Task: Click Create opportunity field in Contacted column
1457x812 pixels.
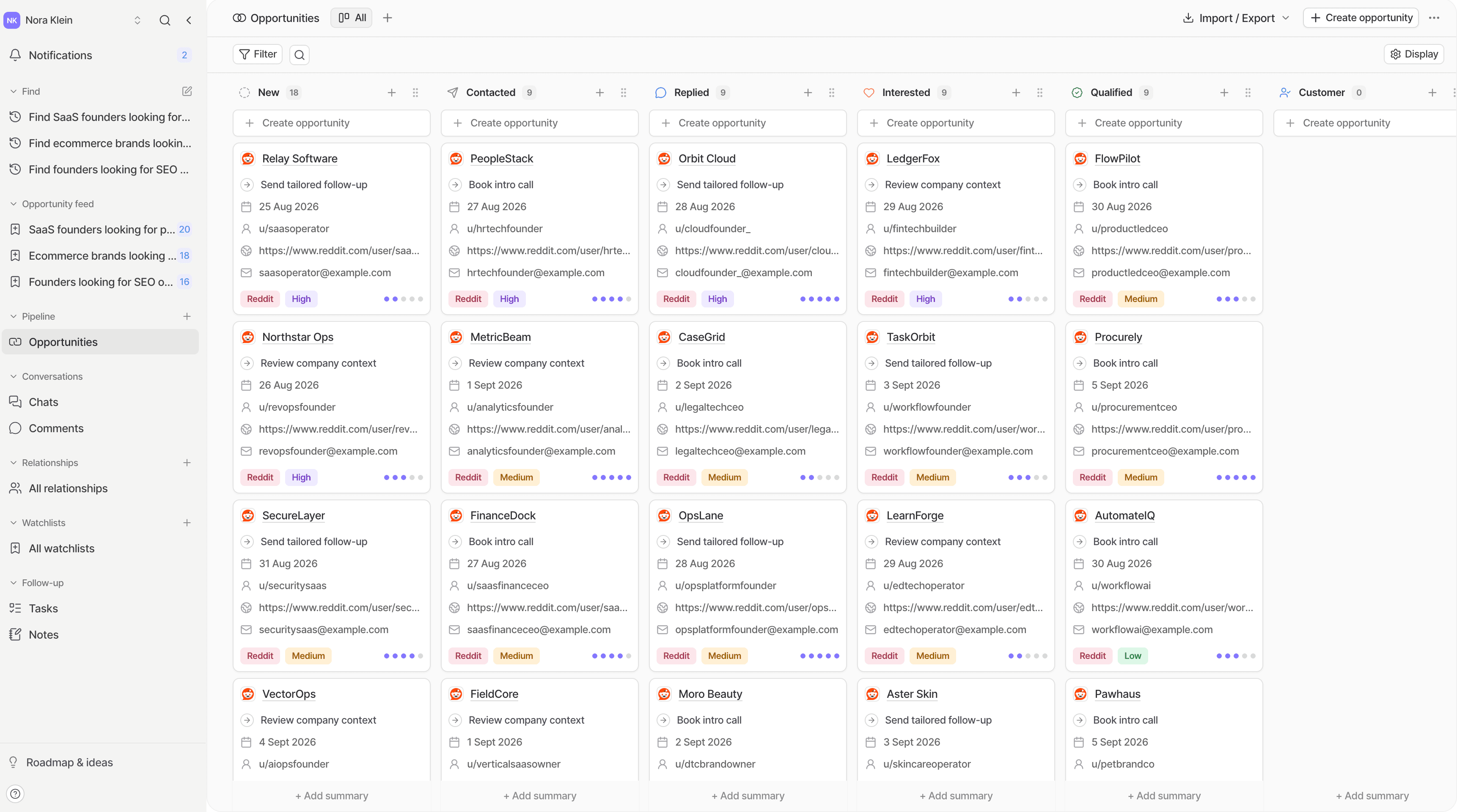Action: [x=539, y=123]
